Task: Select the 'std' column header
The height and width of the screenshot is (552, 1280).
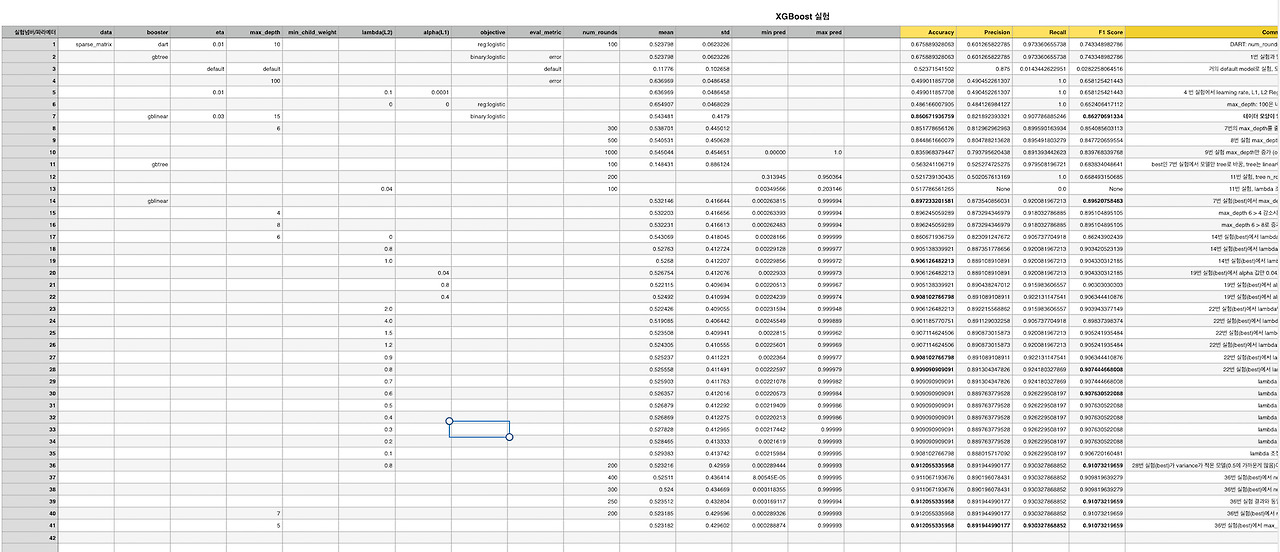Action: (704, 33)
